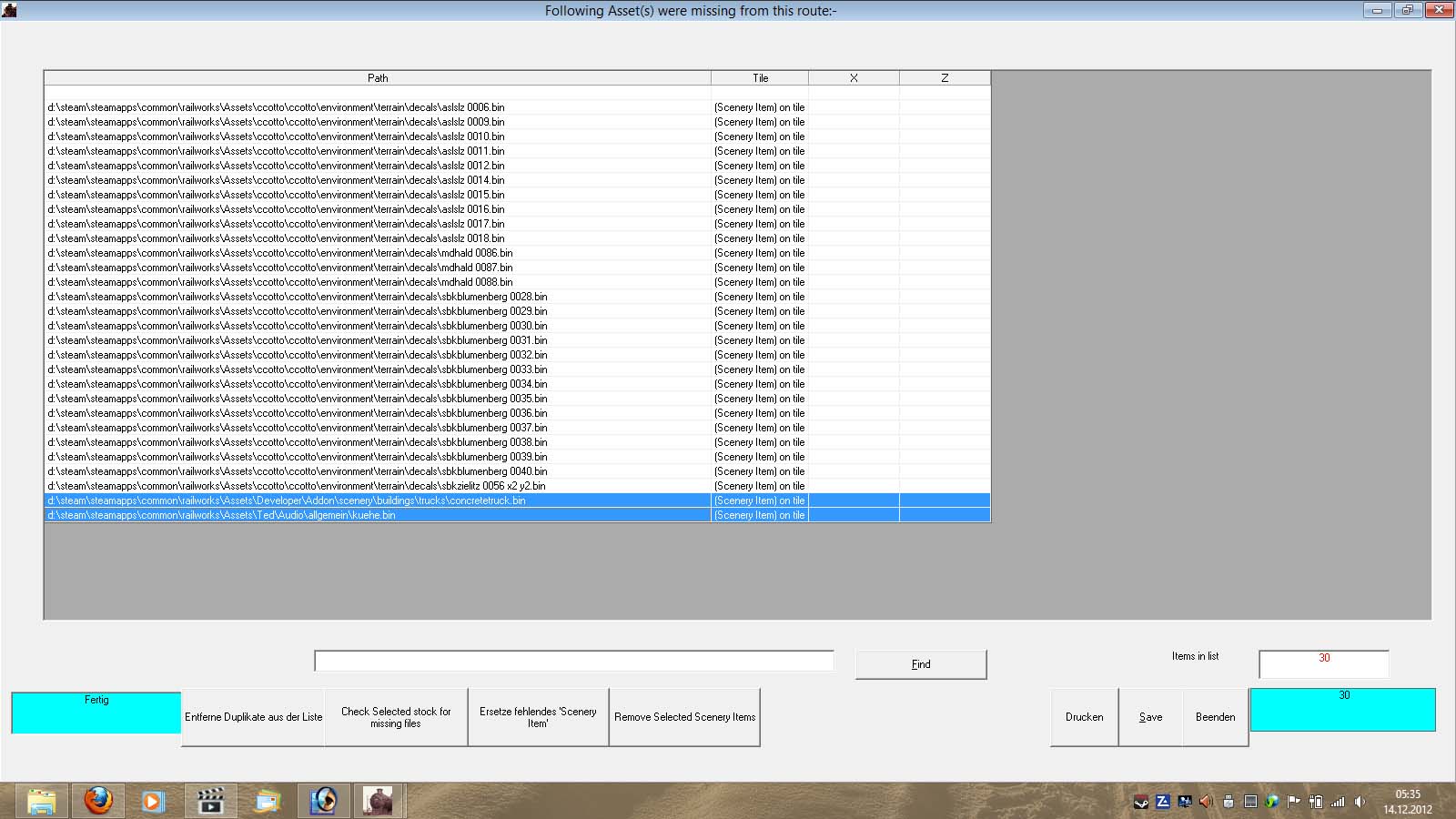Select the highlighted kuehe.bin row
Image resolution: width=1456 pixels, height=819 pixels.
(x=517, y=515)
